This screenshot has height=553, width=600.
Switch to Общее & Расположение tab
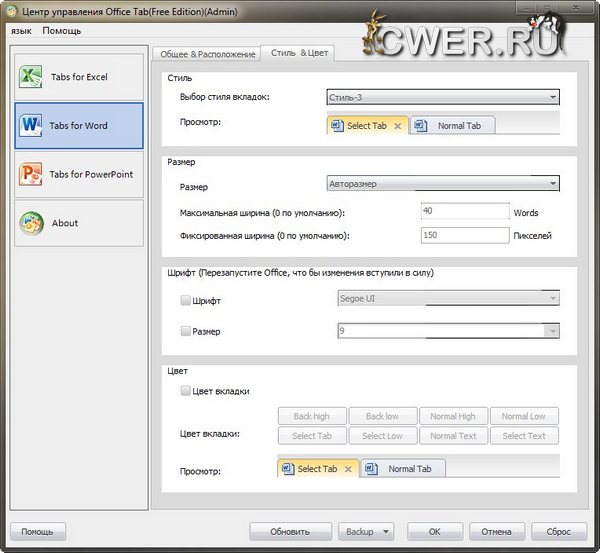(x=204, y=53)
